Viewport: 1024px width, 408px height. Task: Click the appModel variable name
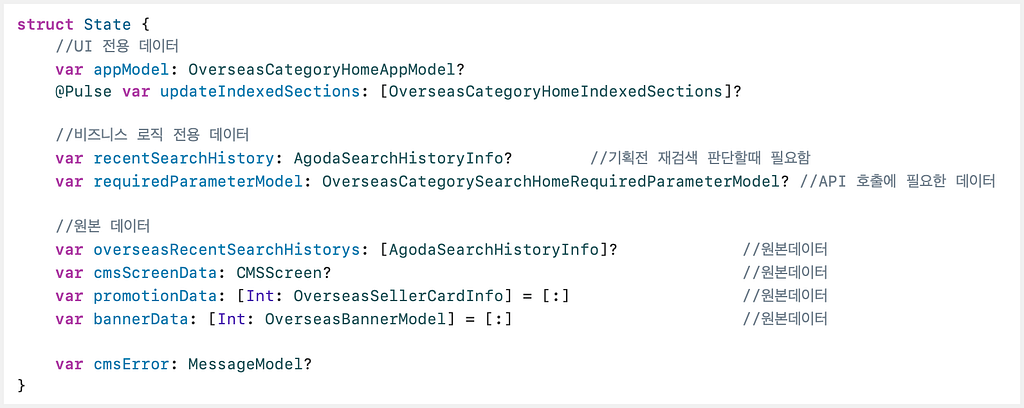[131, 69]
